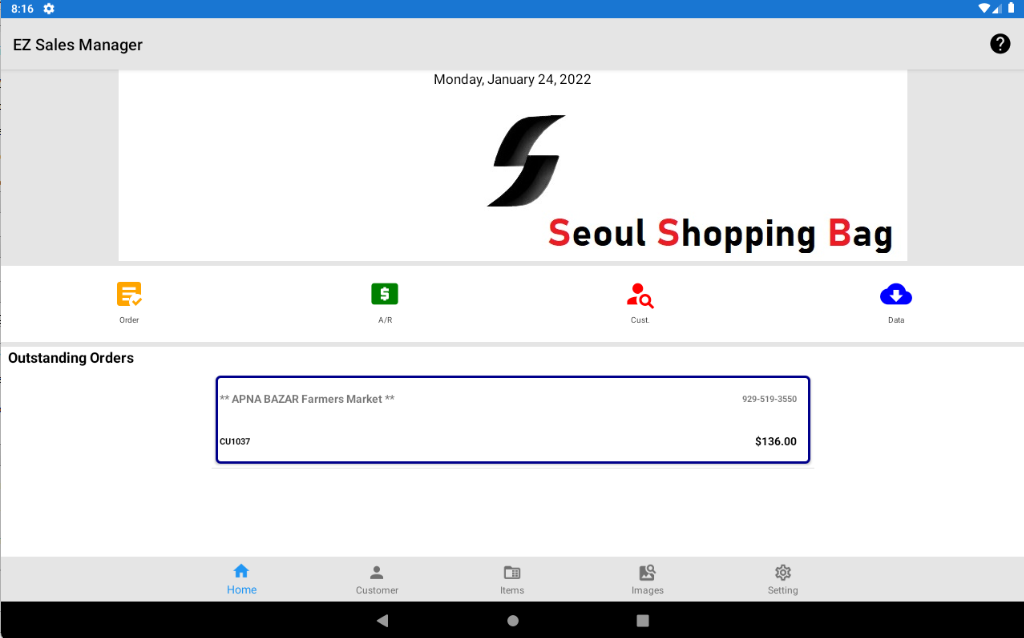Open the Cust. search icon
This screenshot has width=1024, height=638.
click(640, 295)
